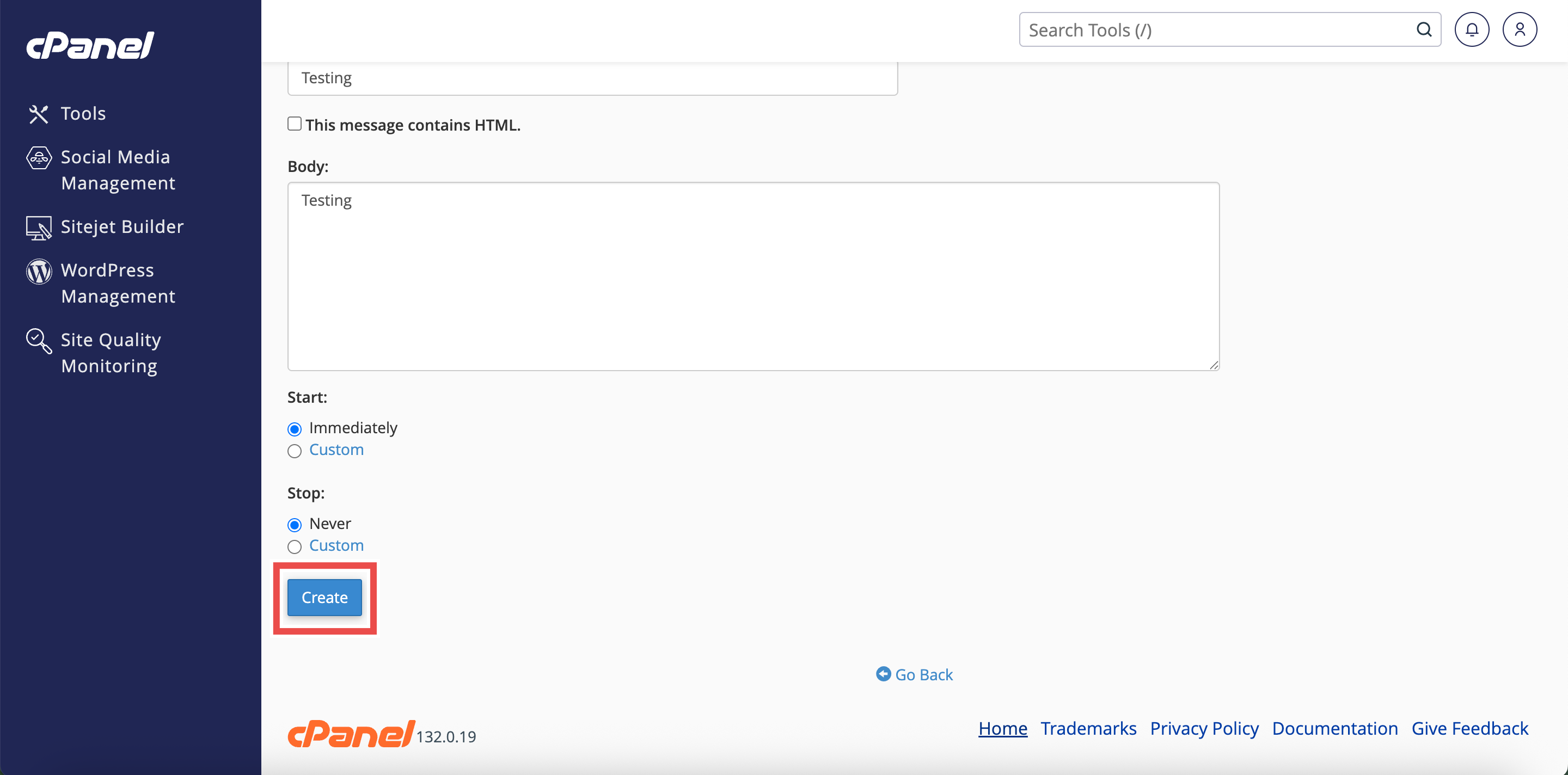The image size is (1568, 775).
Task: Select Never under Stop
Action: pos(295,525)
